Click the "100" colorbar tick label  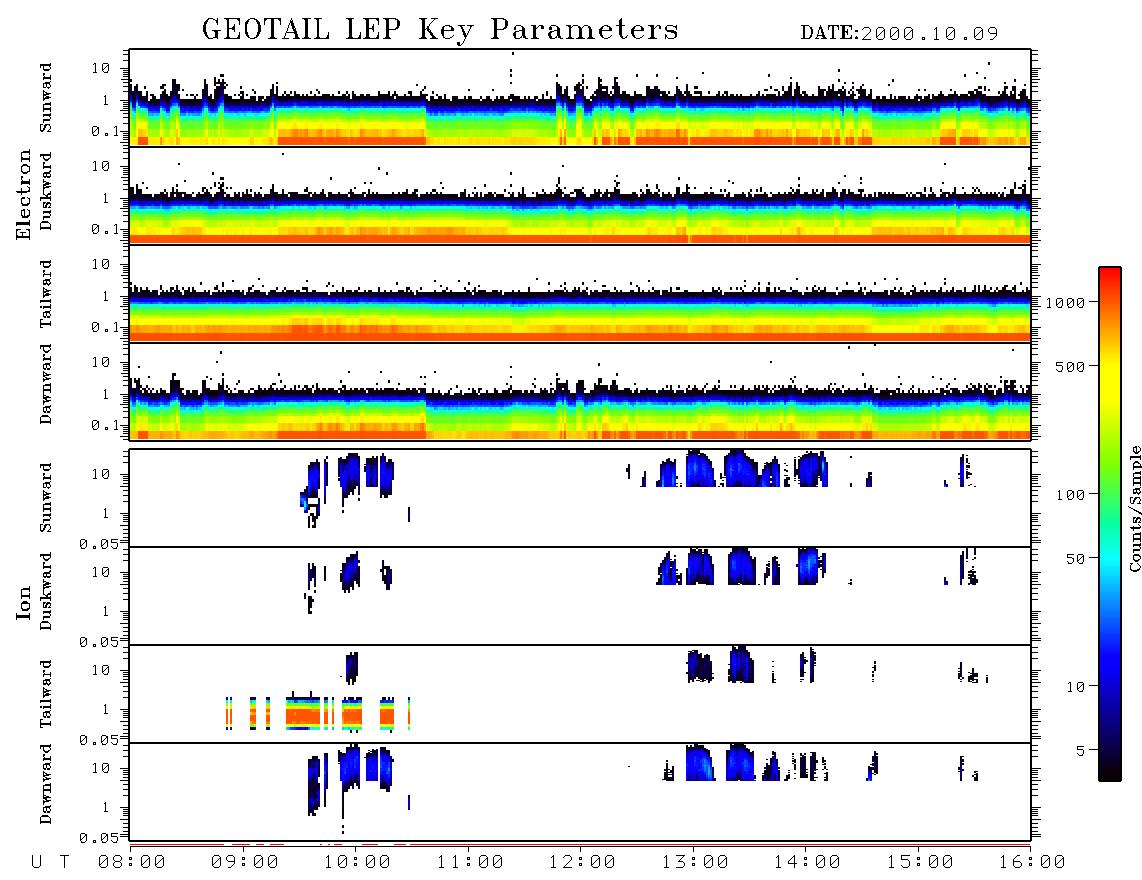coord(1071,495)
